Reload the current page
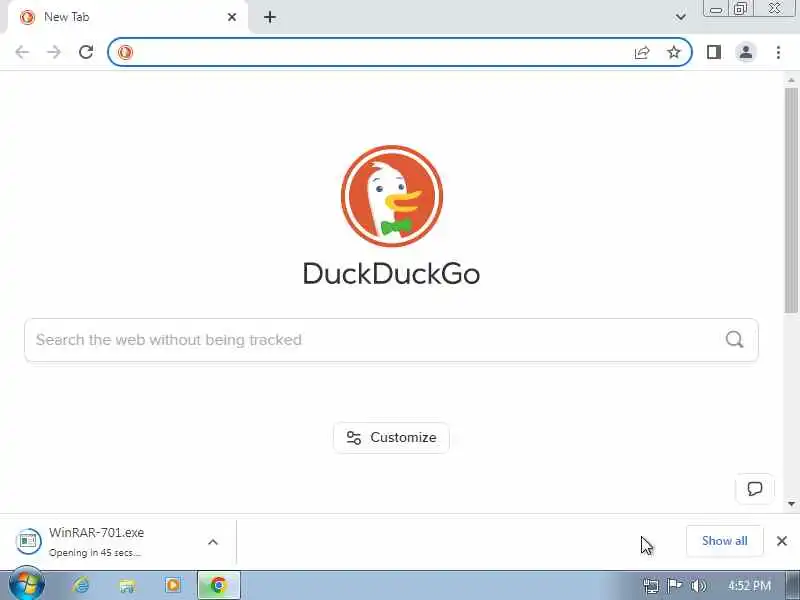Screen dimensions: 800x600 pyautogui.click(x=86, y=52)
